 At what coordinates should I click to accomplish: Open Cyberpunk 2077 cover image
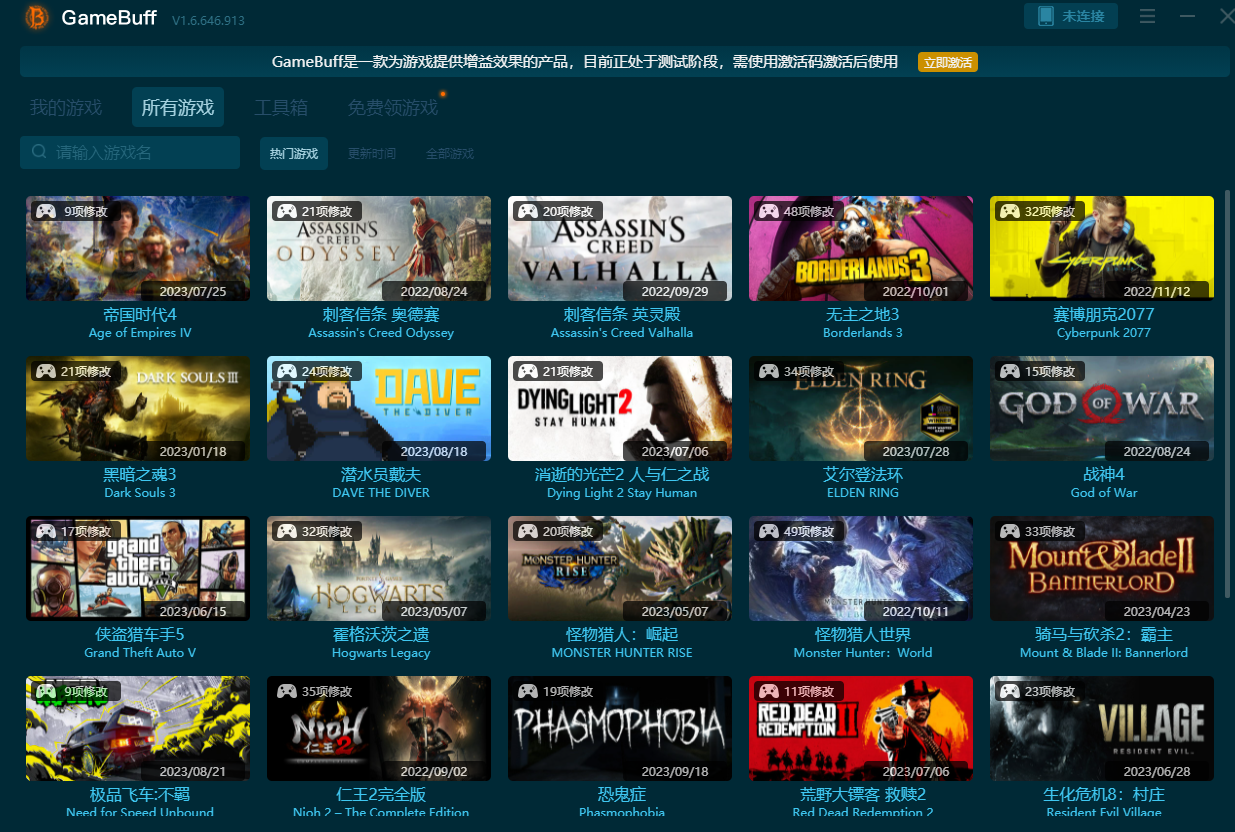[1102, 248]
